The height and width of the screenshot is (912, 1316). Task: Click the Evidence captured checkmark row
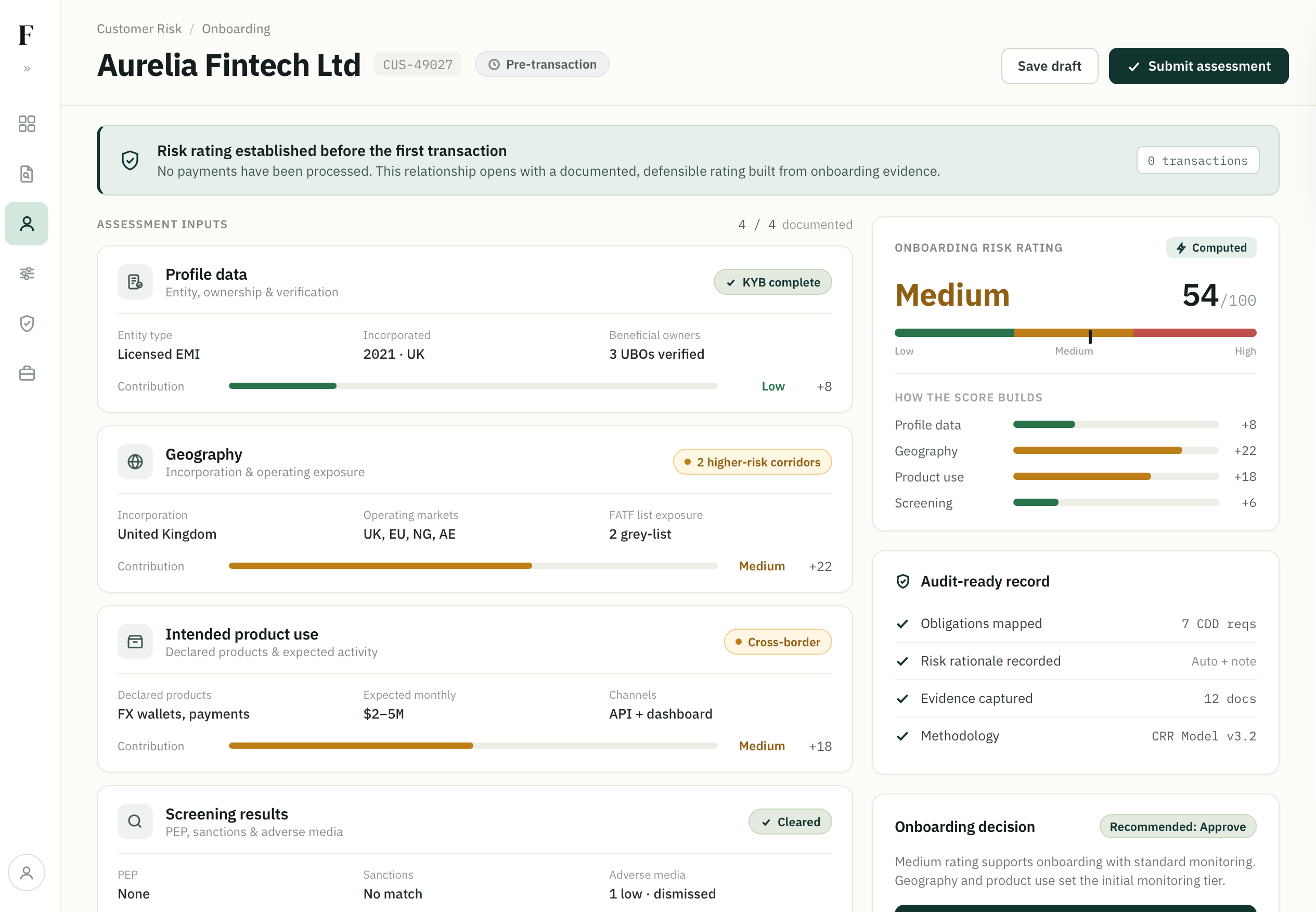[x=1075, y=698]
